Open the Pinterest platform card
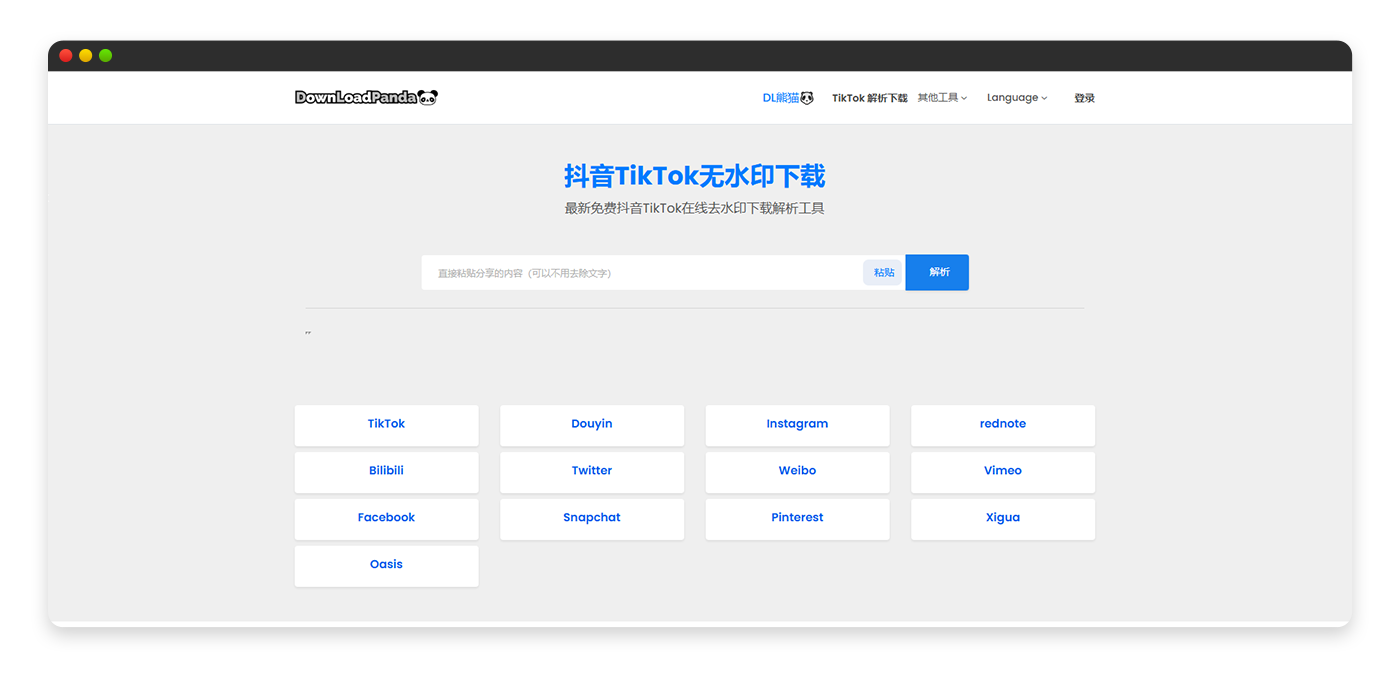Viewport: 1400px width, 700px height. tap(797, 518)
